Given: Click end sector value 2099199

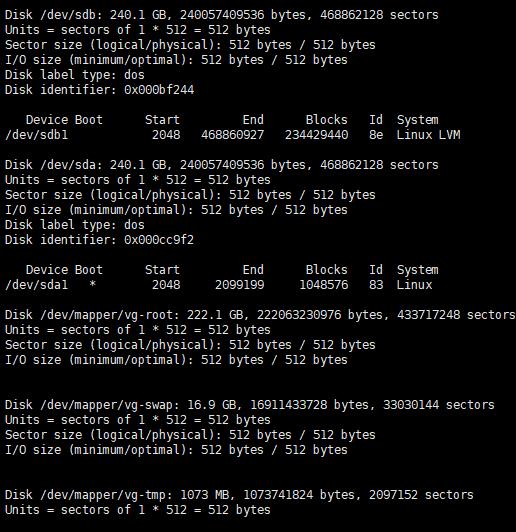Looking at the screenshot, I should pyautogui.click(x=240, y=285).
